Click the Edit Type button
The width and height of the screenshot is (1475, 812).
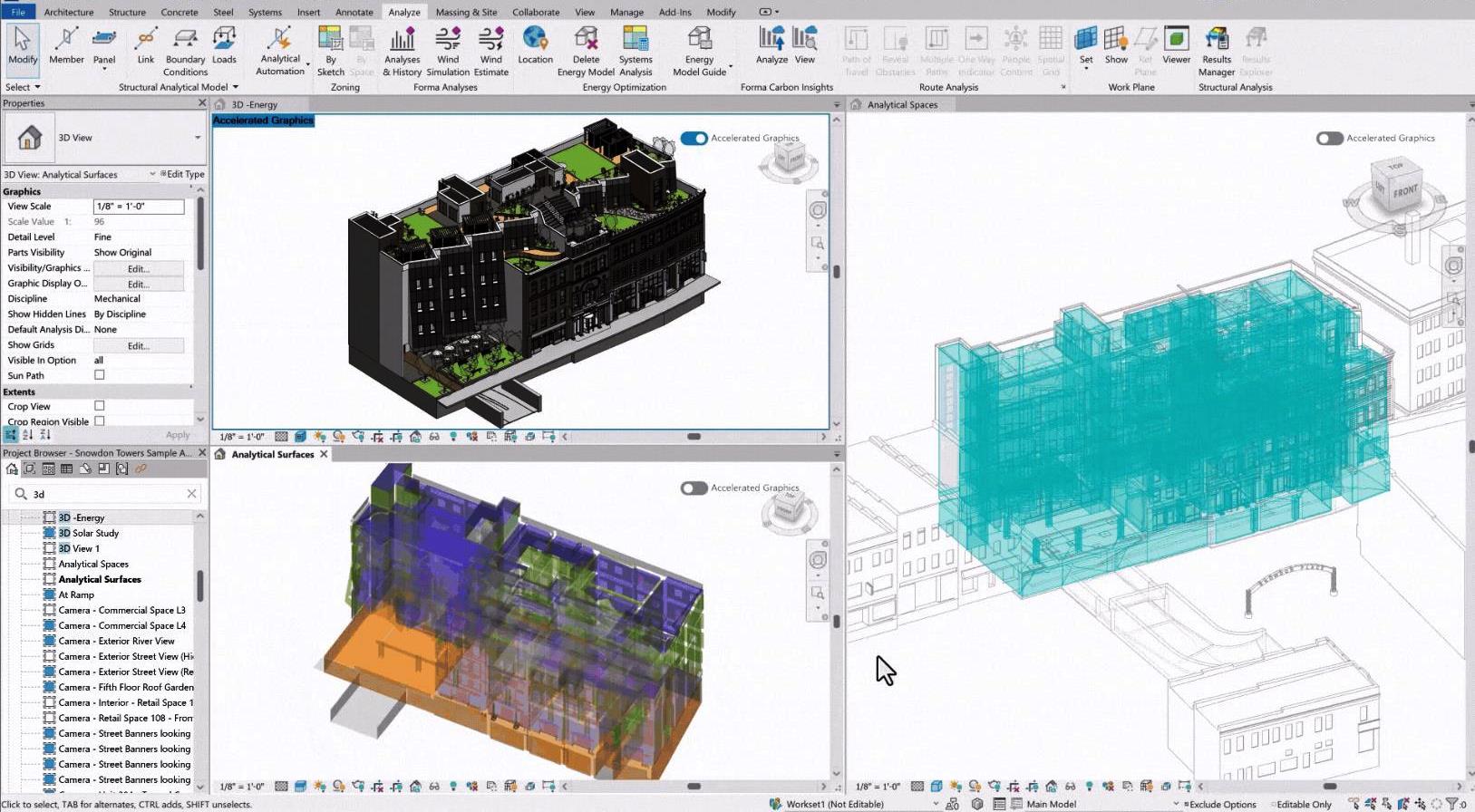[x=183, y=174]
